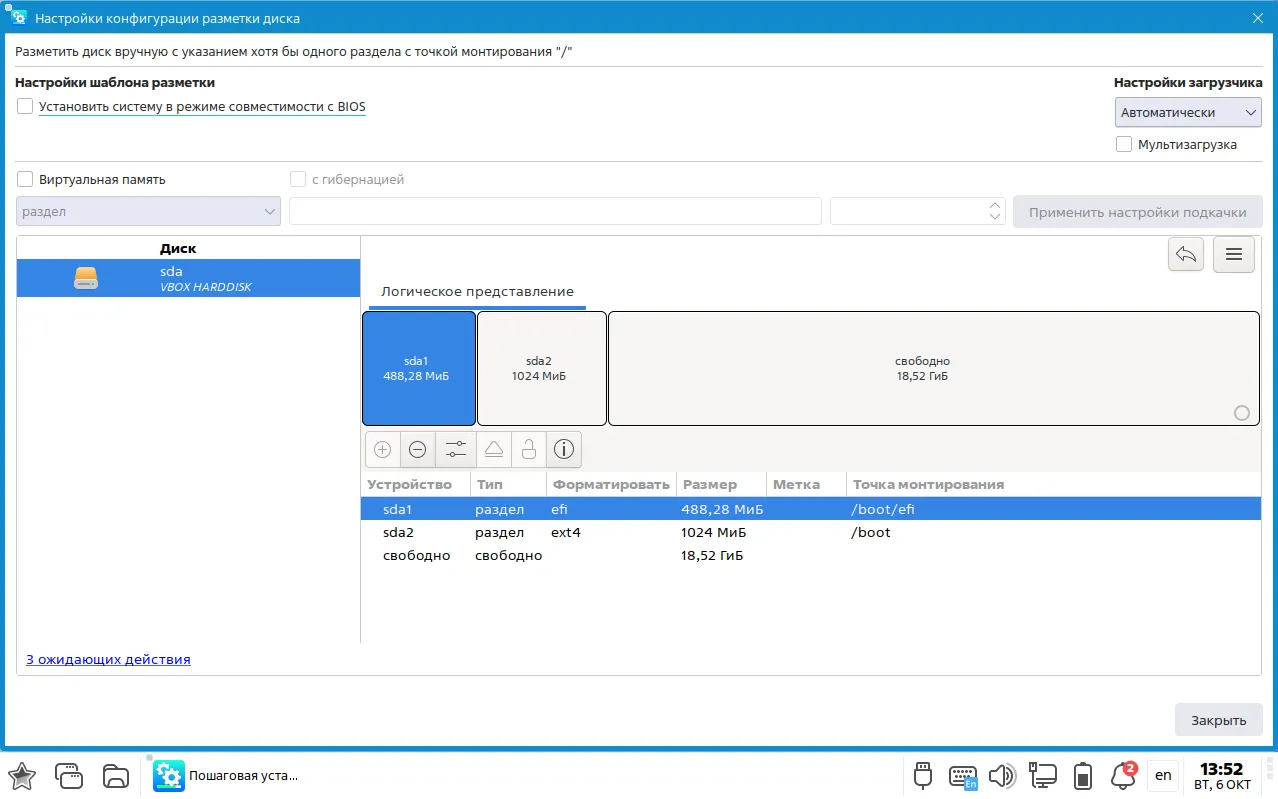Open partition settings sliders icon
The height and width of the screenshot is (799, 1278).
tap(456, 450)
